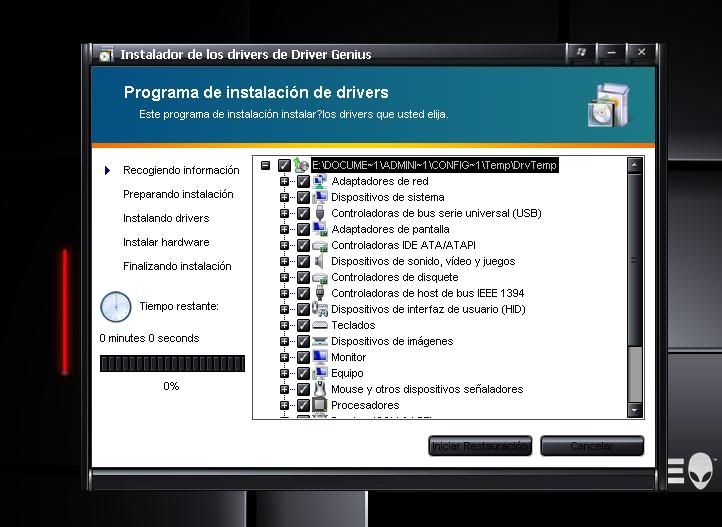
Task: Click the title bar application icon
Action: point(106,55)
